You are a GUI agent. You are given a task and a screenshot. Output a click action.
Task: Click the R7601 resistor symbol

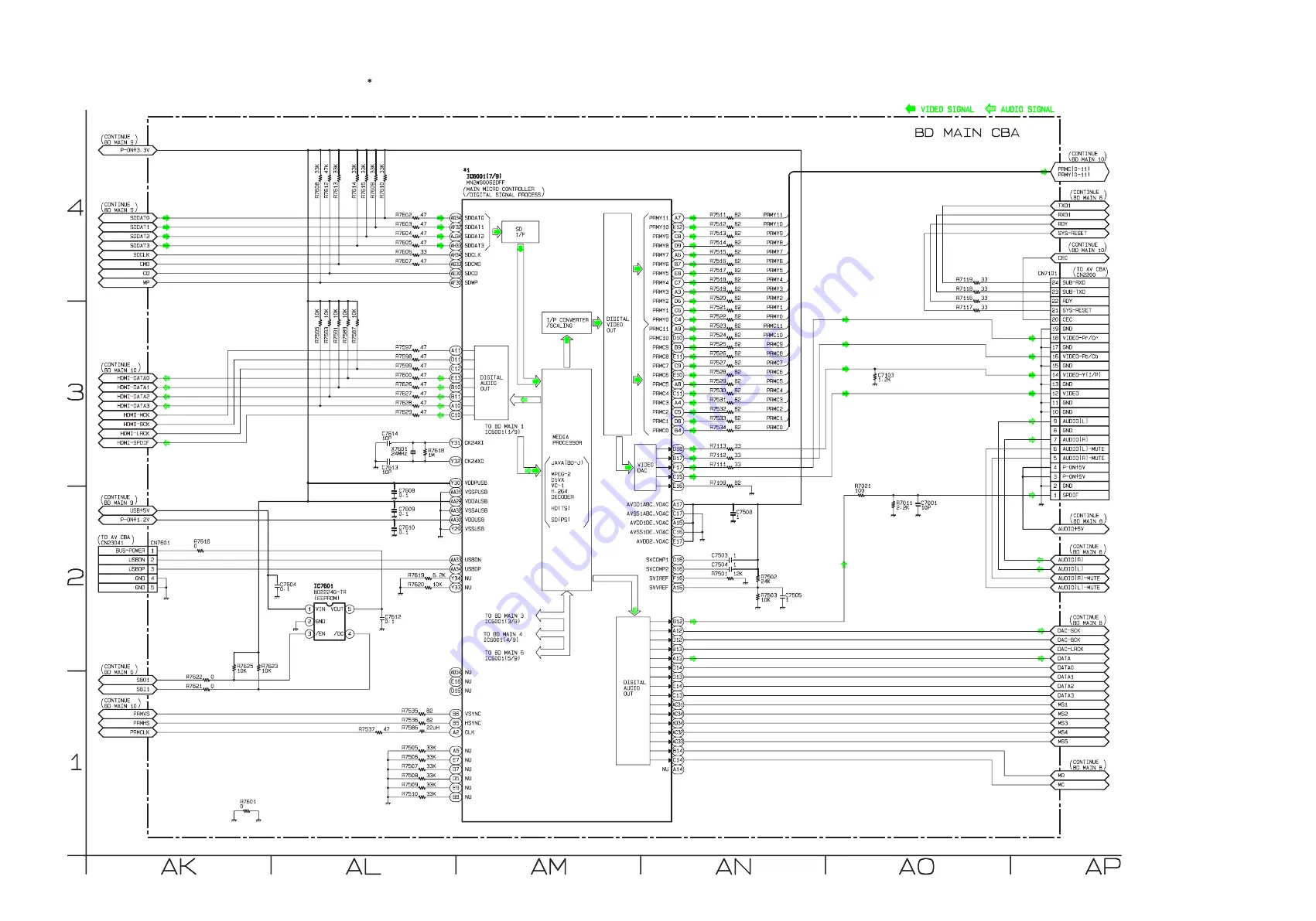click(246, 812)
